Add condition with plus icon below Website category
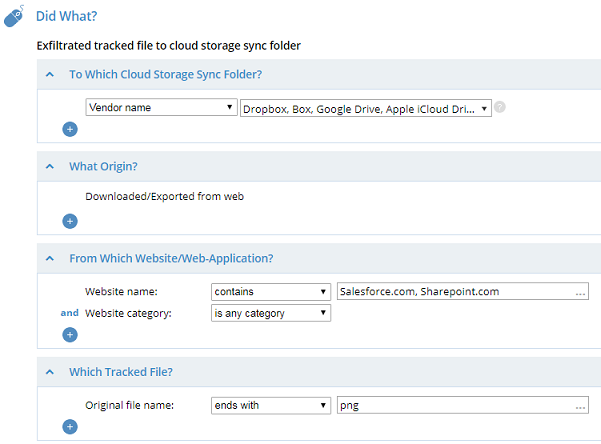The height and width of the screenshot is (444, 601). (70, 334)
